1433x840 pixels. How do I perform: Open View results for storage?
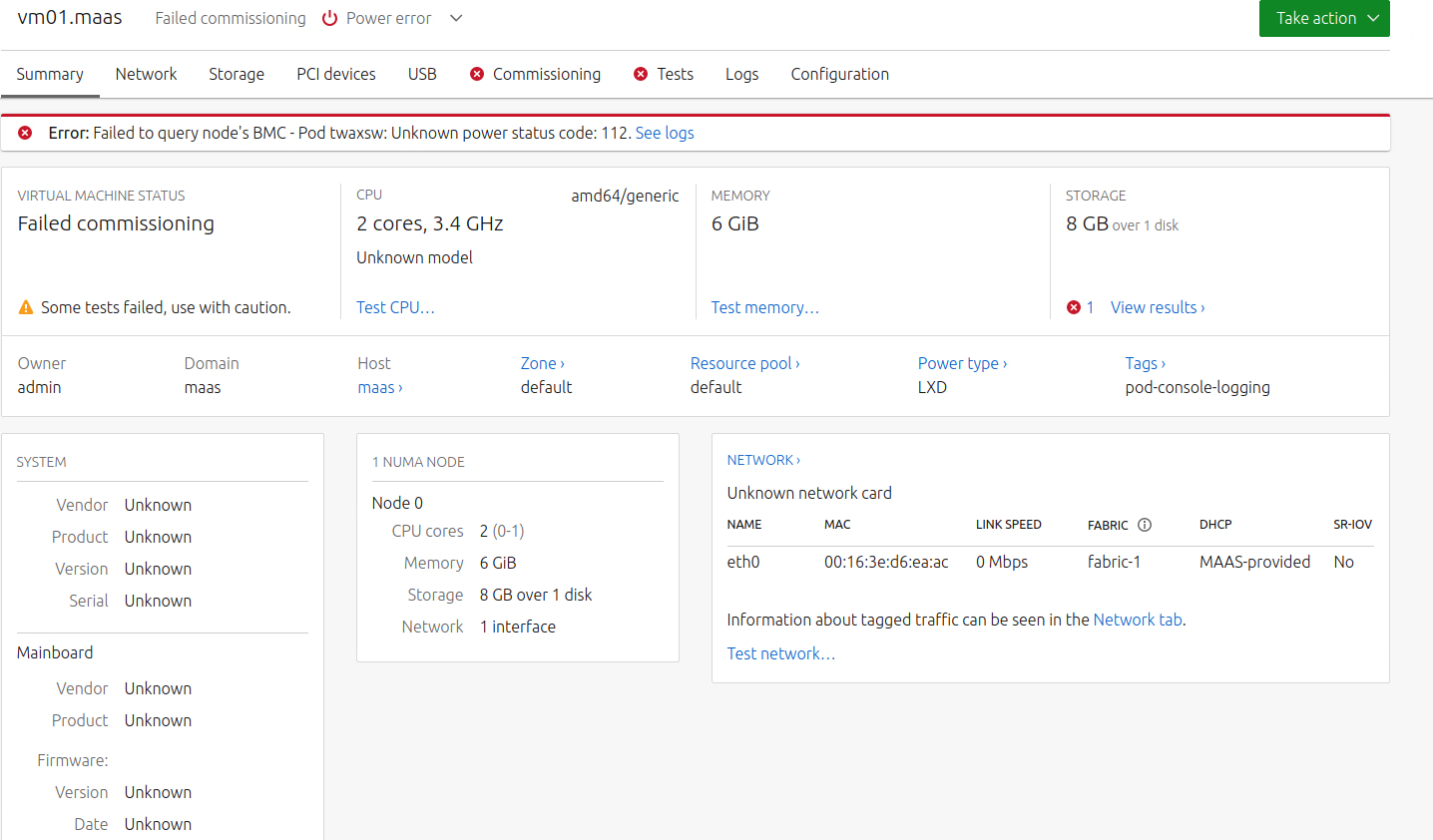tap(1158, 307)
